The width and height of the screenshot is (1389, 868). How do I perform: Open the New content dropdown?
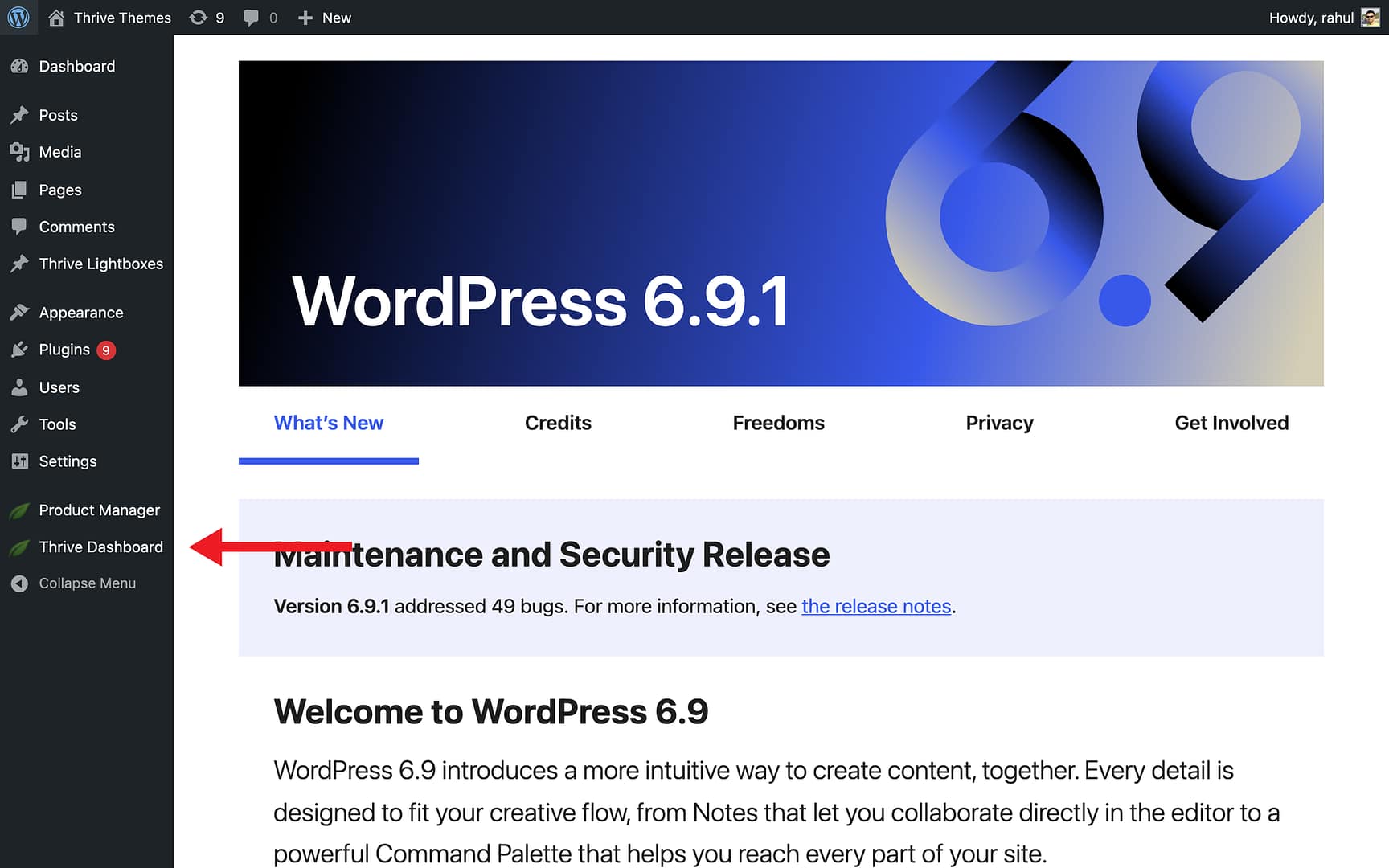click(x=326, y=18)
